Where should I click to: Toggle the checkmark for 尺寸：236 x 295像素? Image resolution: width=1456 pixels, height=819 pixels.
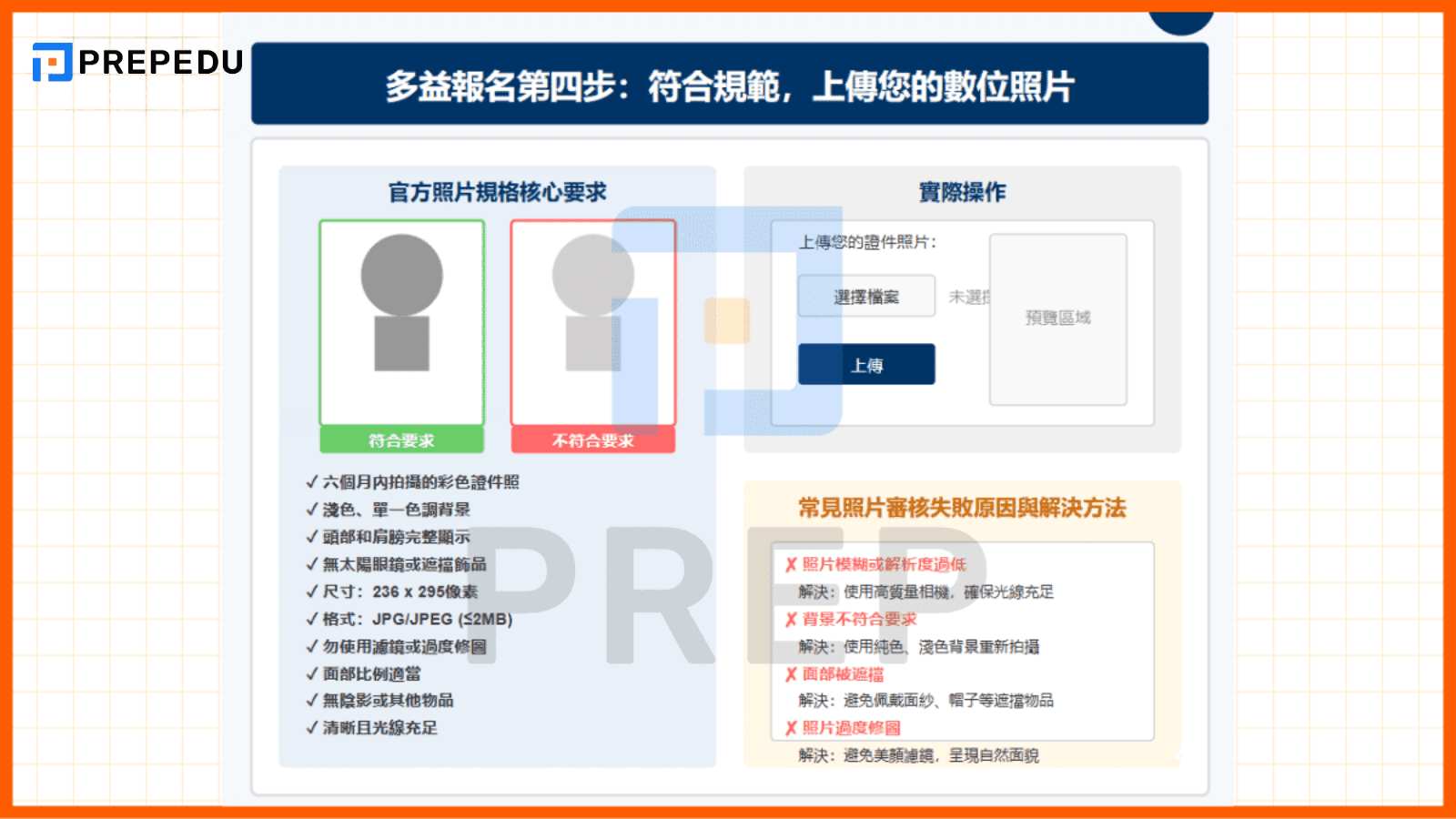coord(310,591)
